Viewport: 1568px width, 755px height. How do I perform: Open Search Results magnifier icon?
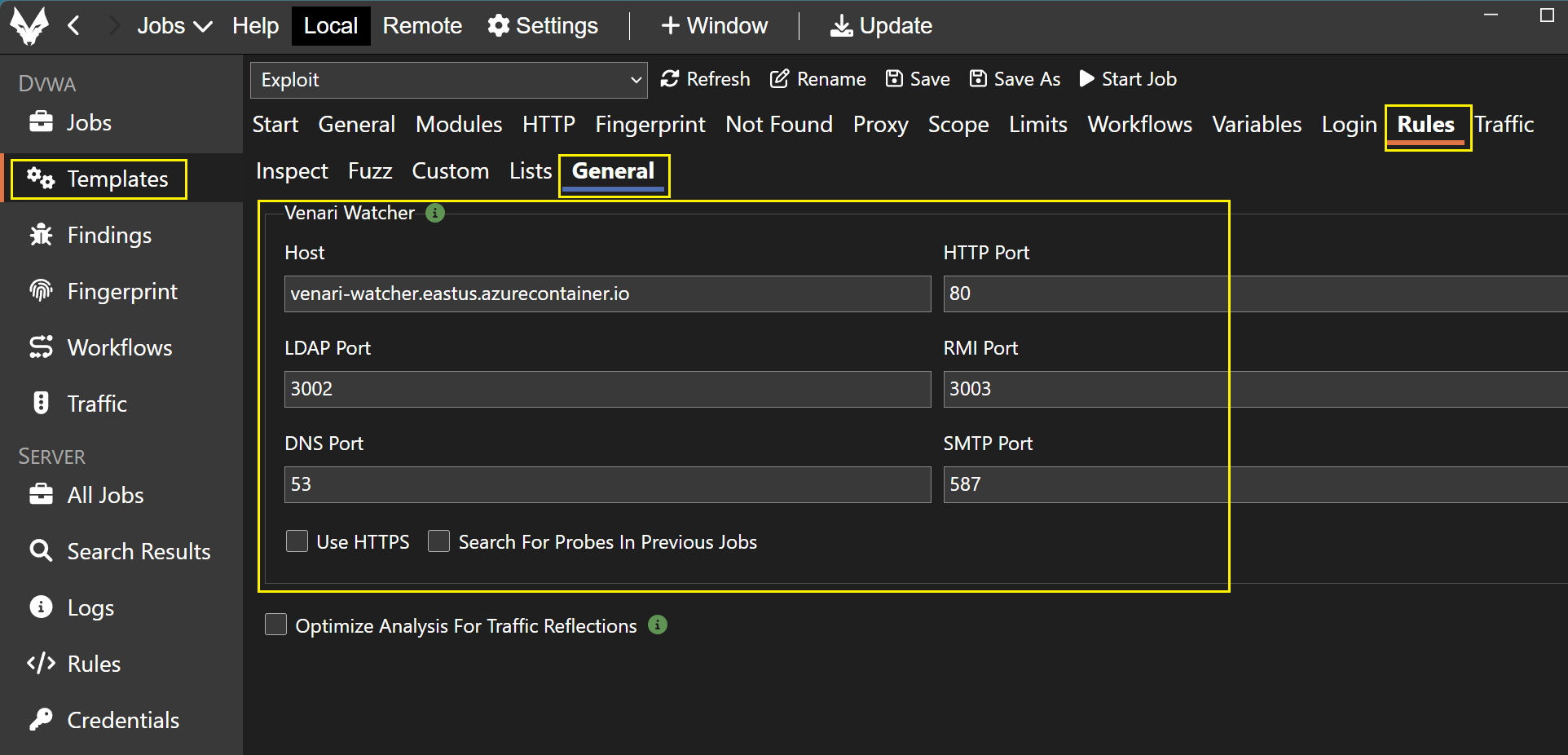pos(41,550)
